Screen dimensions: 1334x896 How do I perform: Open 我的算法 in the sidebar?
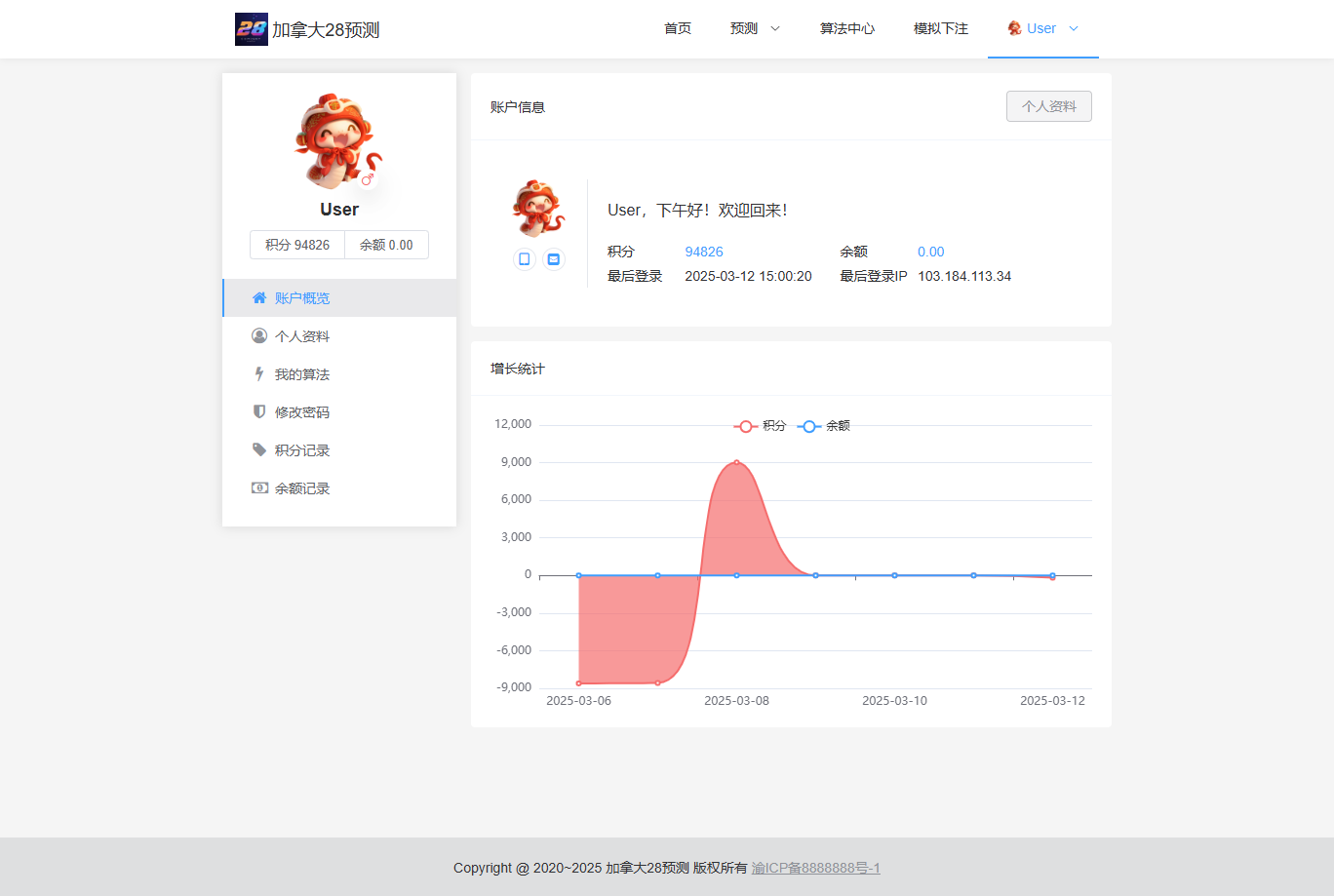[339, 373]
